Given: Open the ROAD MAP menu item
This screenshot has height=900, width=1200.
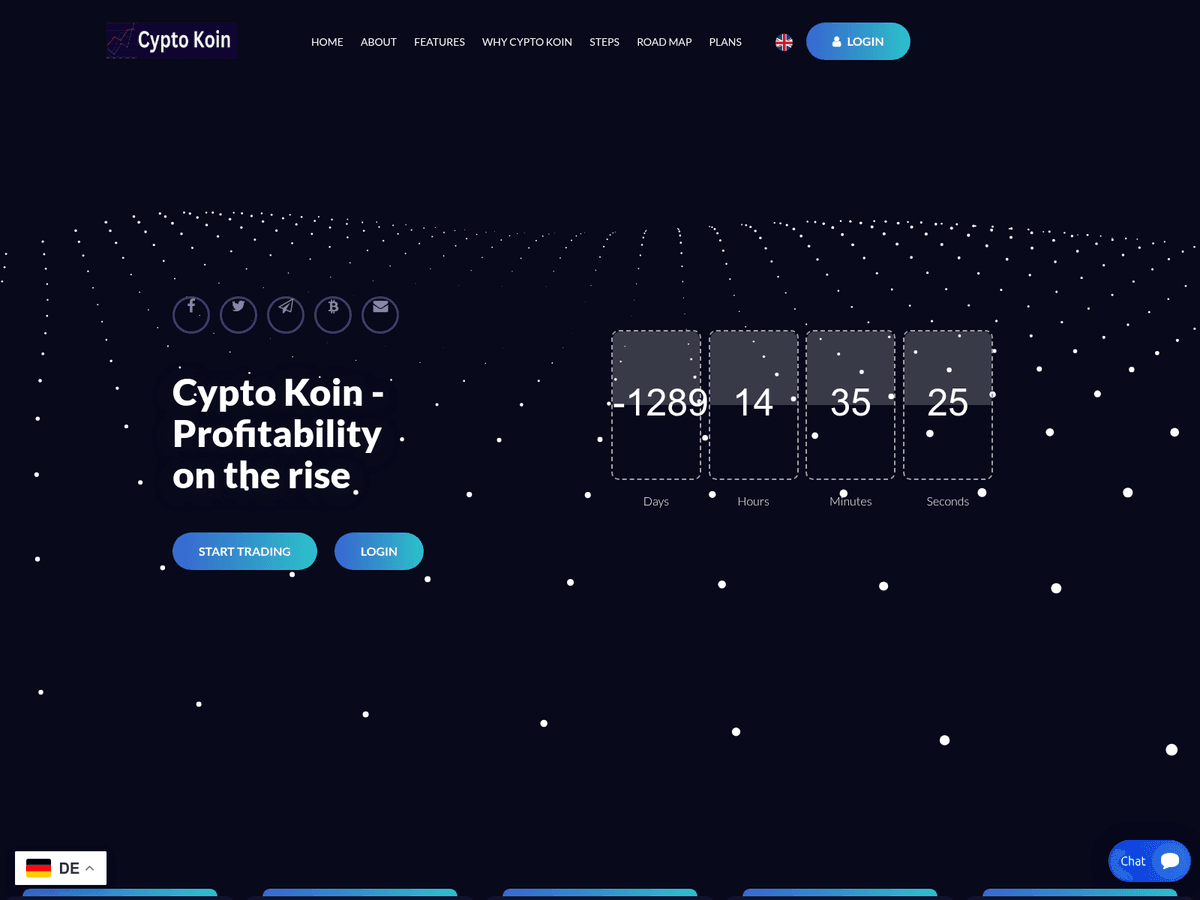Looking at the screenshot, I should tap(664, 42).
